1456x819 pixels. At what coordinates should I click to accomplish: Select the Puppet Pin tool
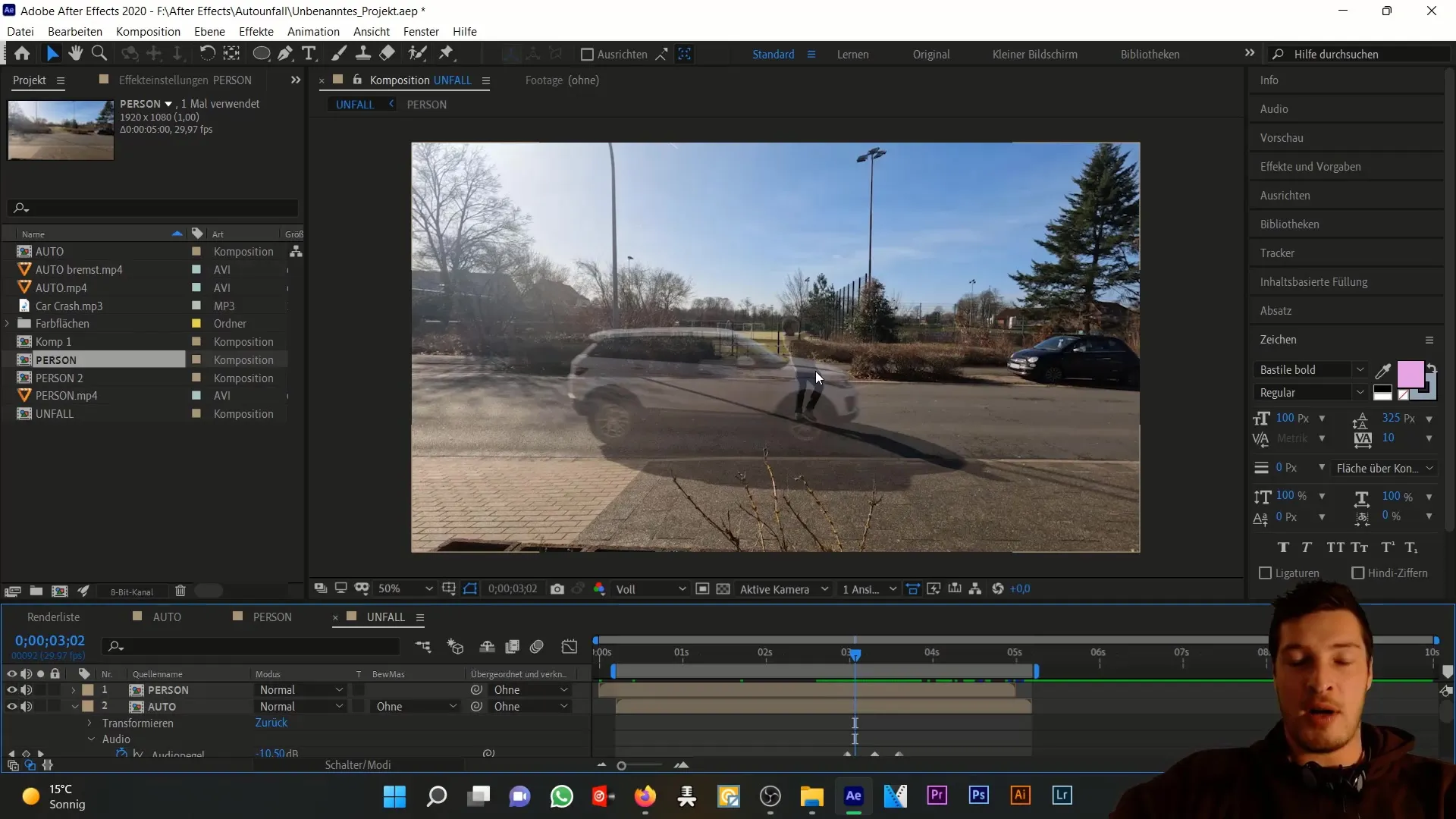tap(446, 54)
